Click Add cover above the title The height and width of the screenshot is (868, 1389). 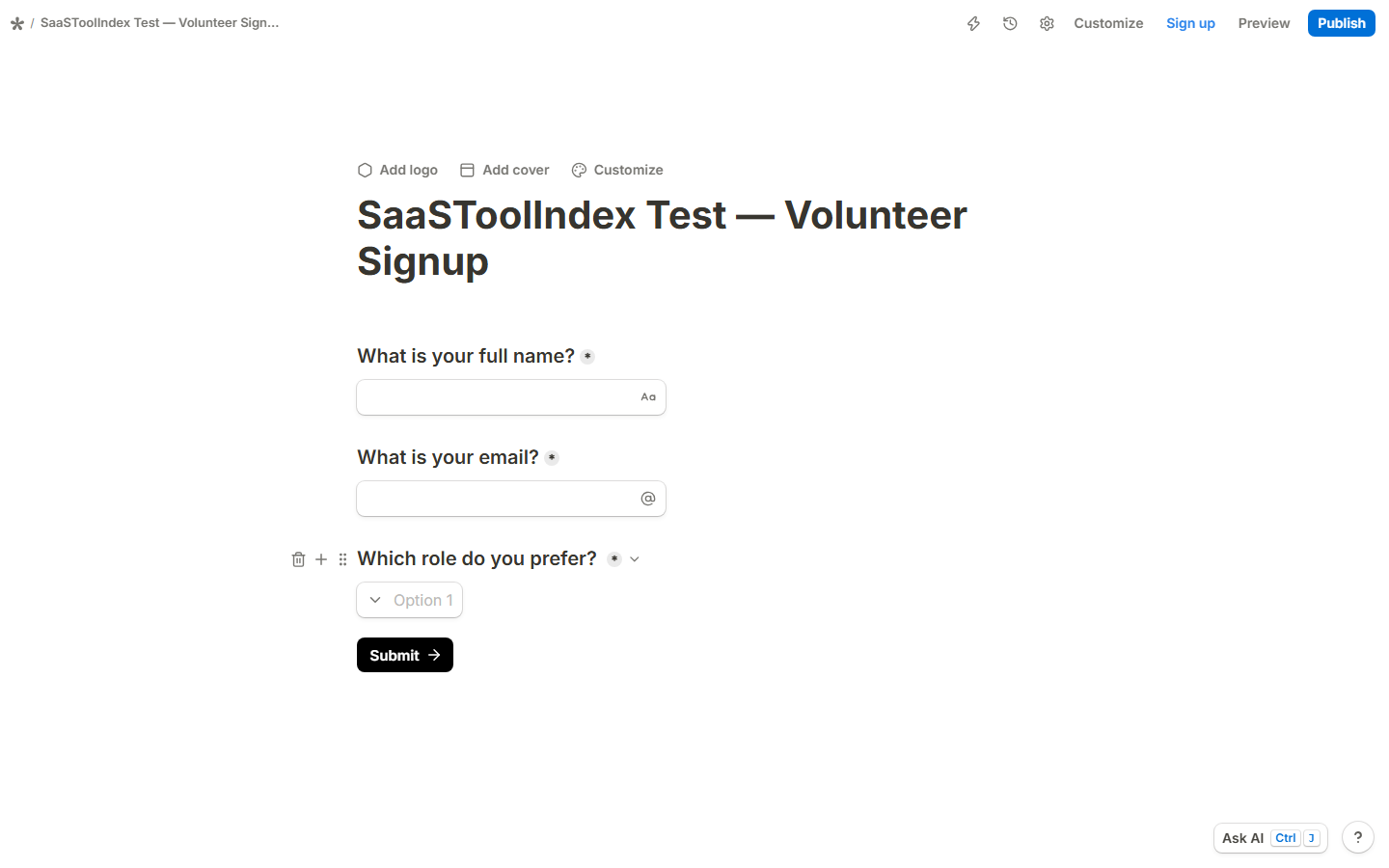504,170
